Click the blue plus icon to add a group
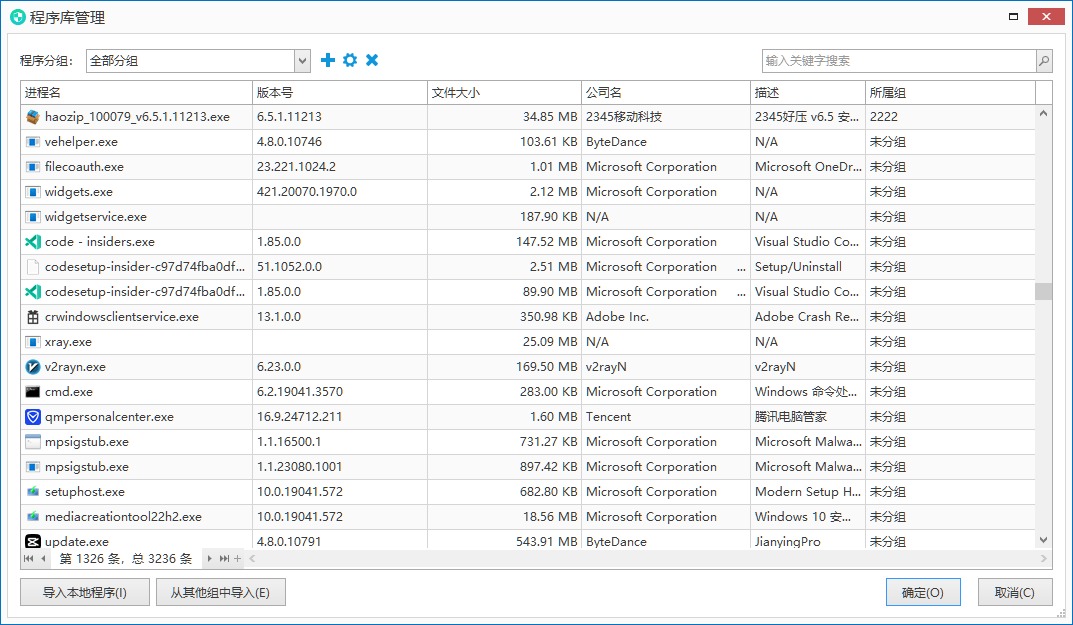Image resolution: width=1073 pixels, height=625 pixels. 328,60
